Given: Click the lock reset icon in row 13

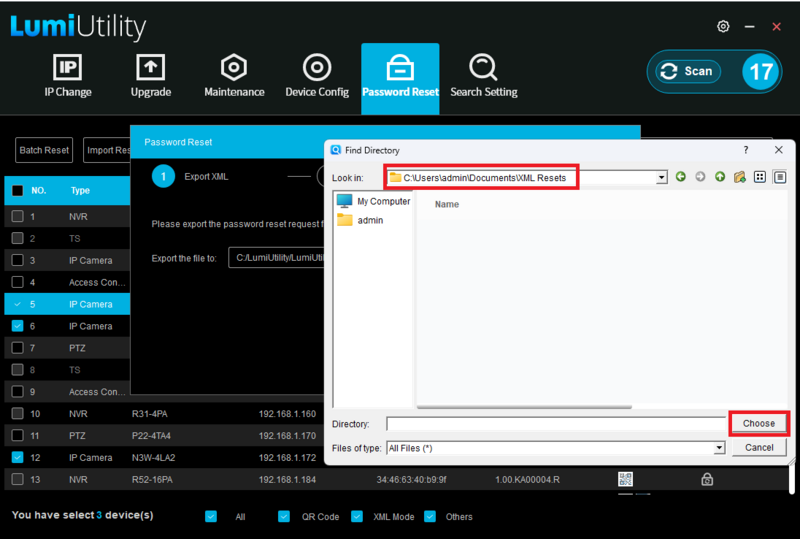Looking at the screenshot, I should point(707,479).
